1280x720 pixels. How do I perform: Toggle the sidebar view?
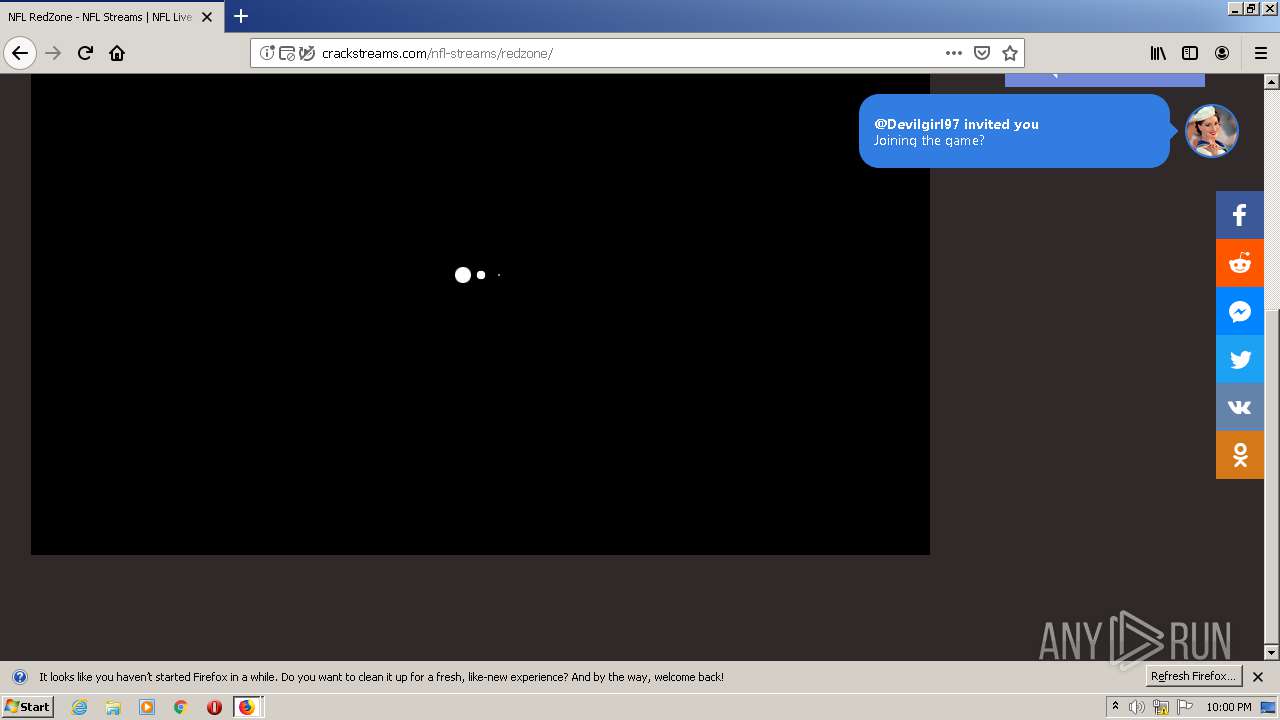[1190, 53]
